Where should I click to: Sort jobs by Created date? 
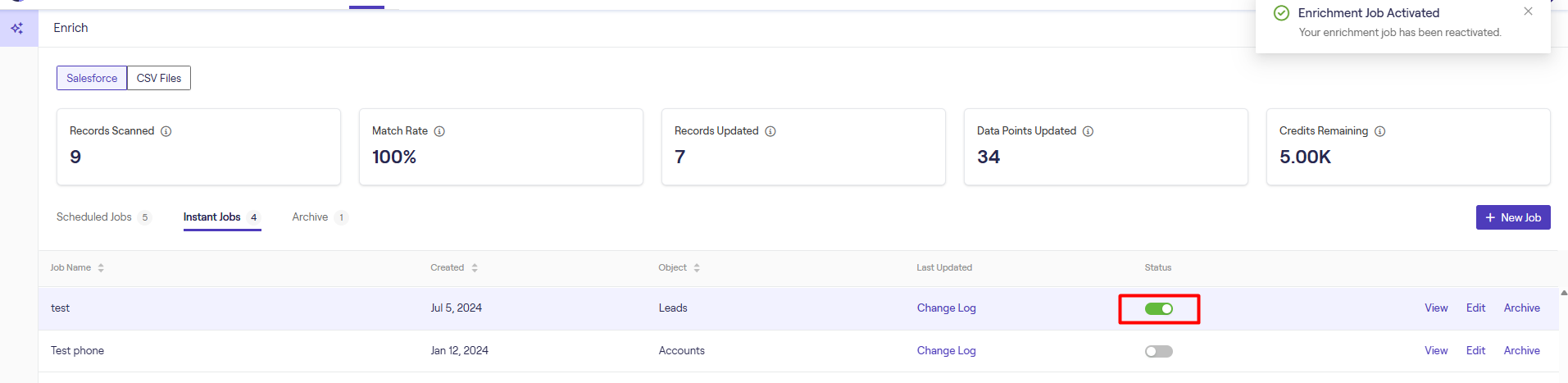(x=475, y=268)
